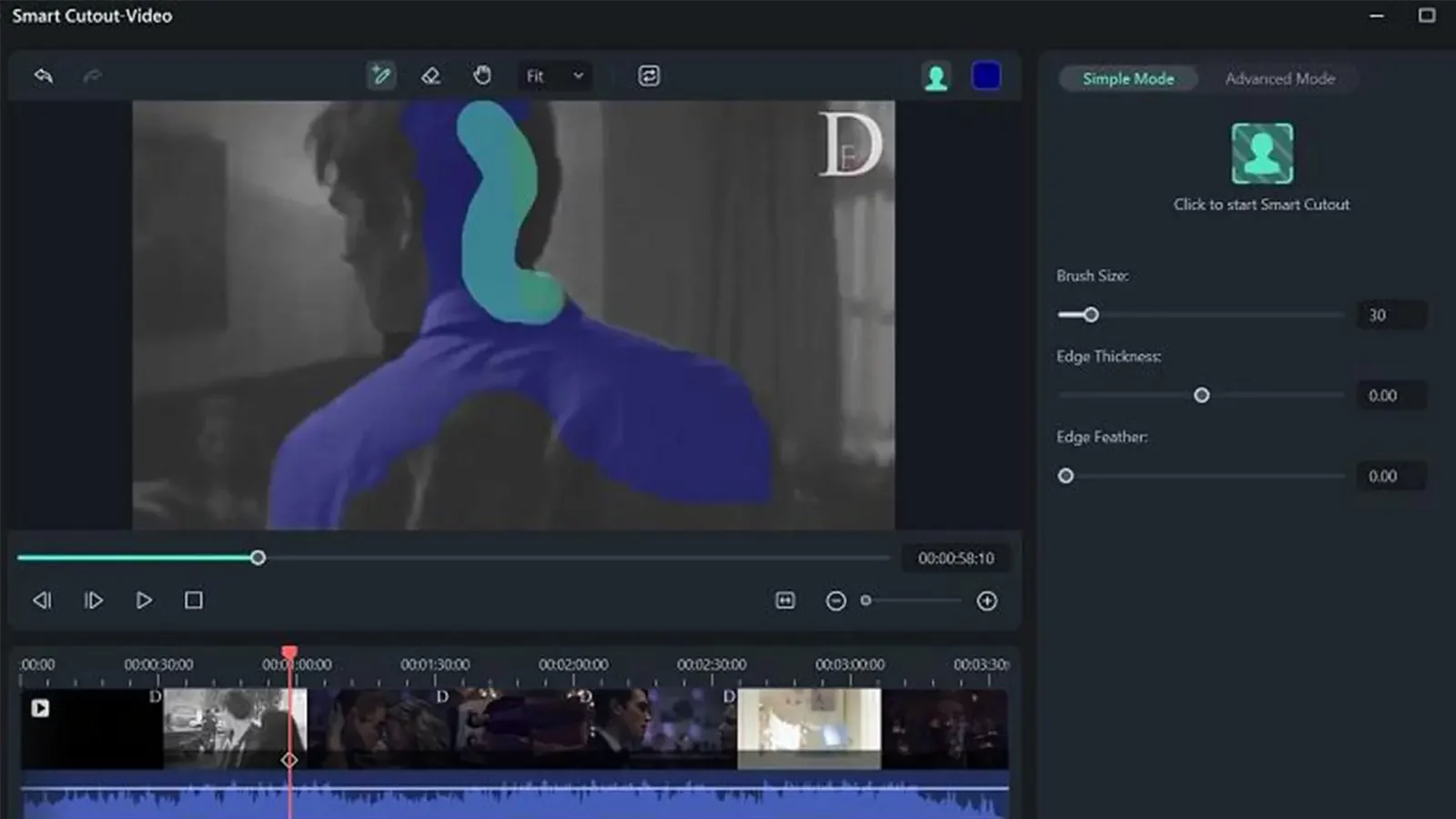Viewport: 1456px width, 819px height.
Task: Click the red playhead marker on ruler
Action: (x=289, y=652)
